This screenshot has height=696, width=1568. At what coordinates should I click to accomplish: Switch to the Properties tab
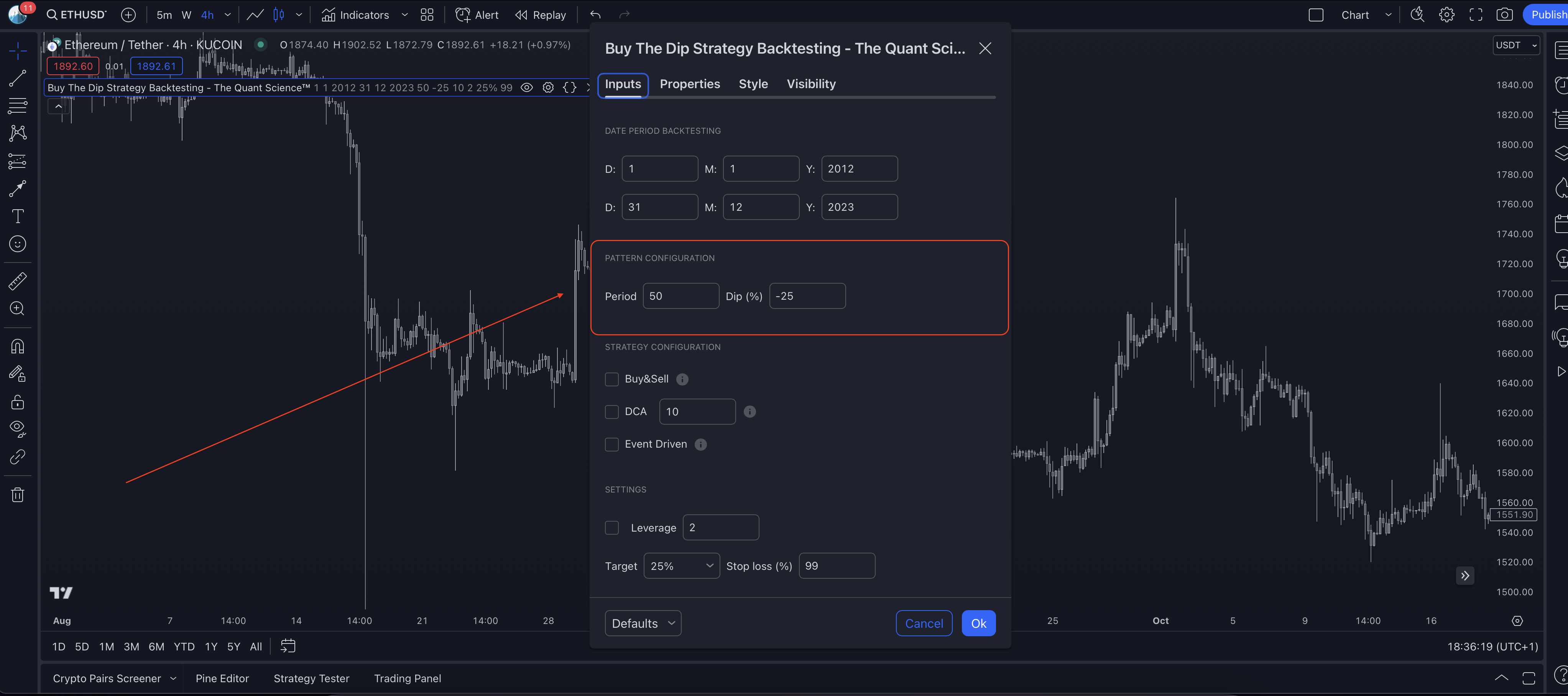tap(690, 84)
